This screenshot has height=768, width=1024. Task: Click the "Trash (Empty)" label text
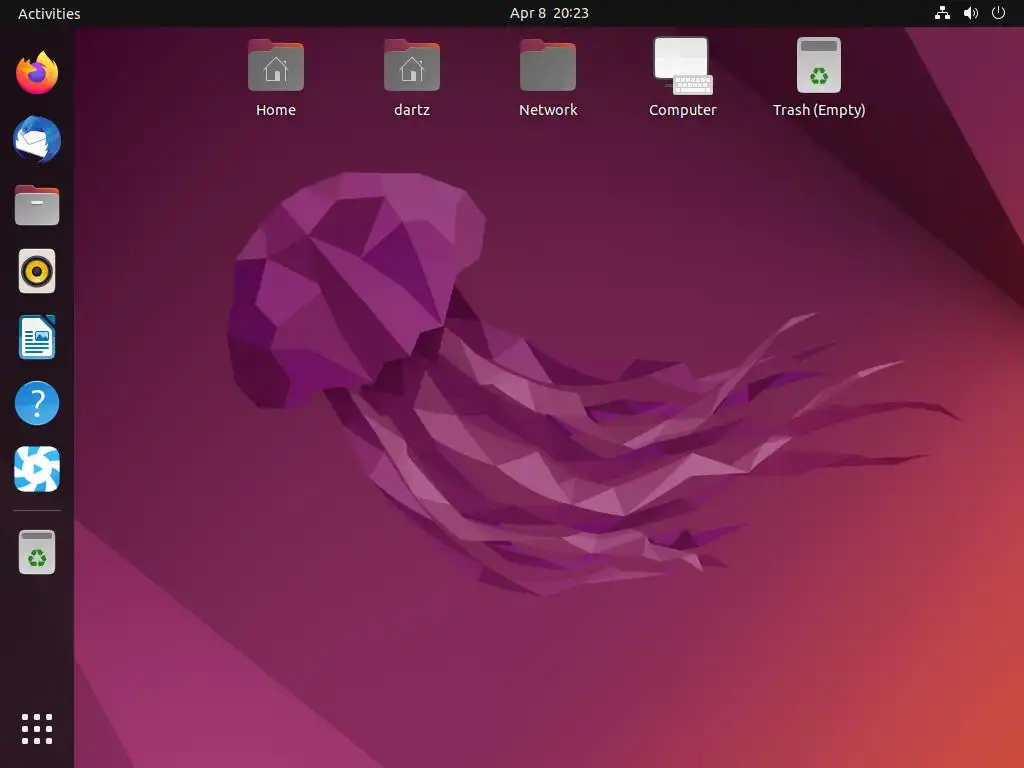819,110
